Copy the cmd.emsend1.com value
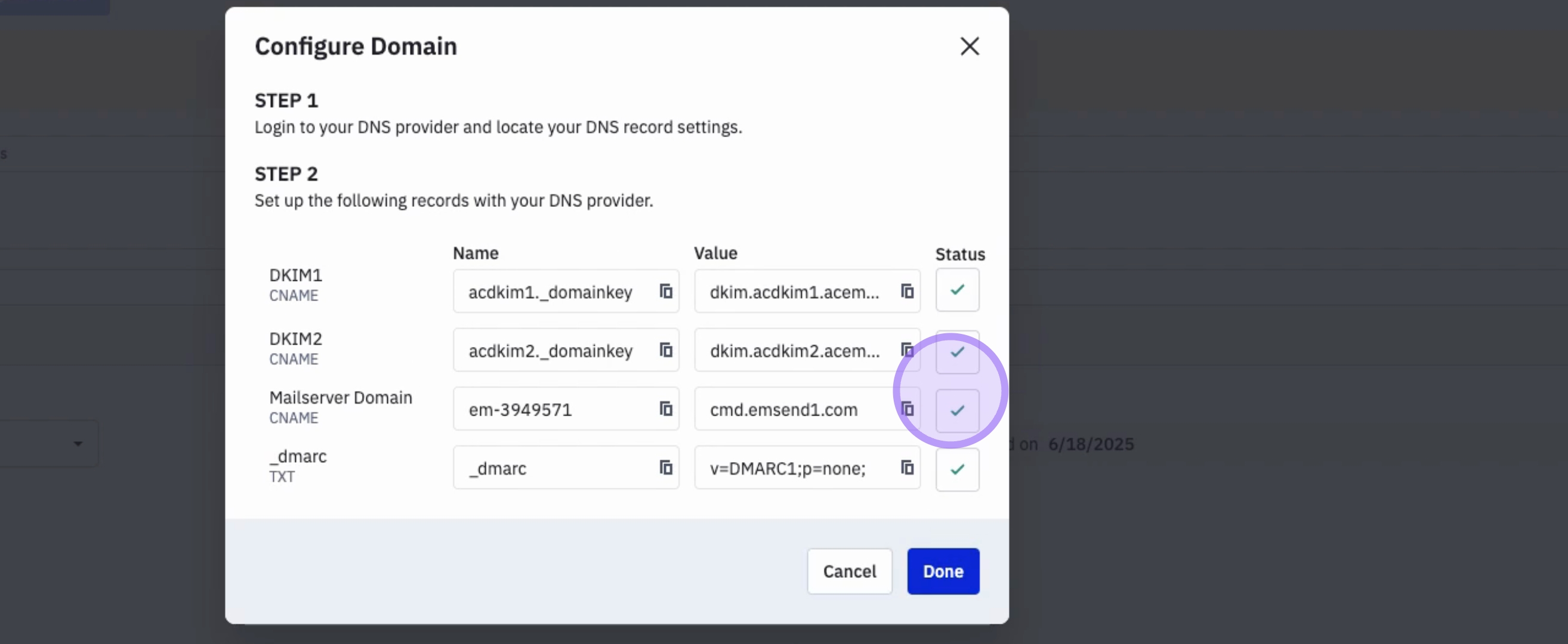Screen dimensions: 1568x644 click(x=907, y=408)
